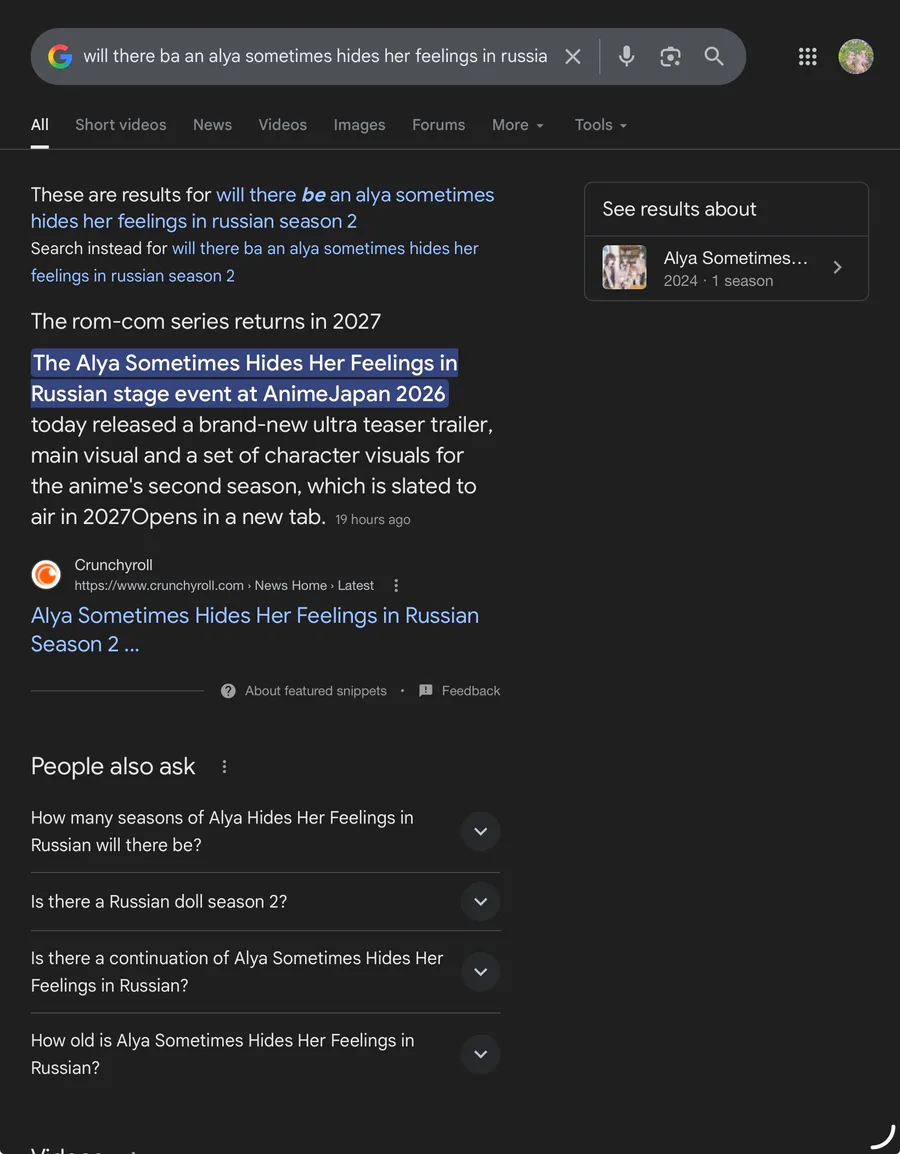Click inside the search query input field

pos(315,57)
